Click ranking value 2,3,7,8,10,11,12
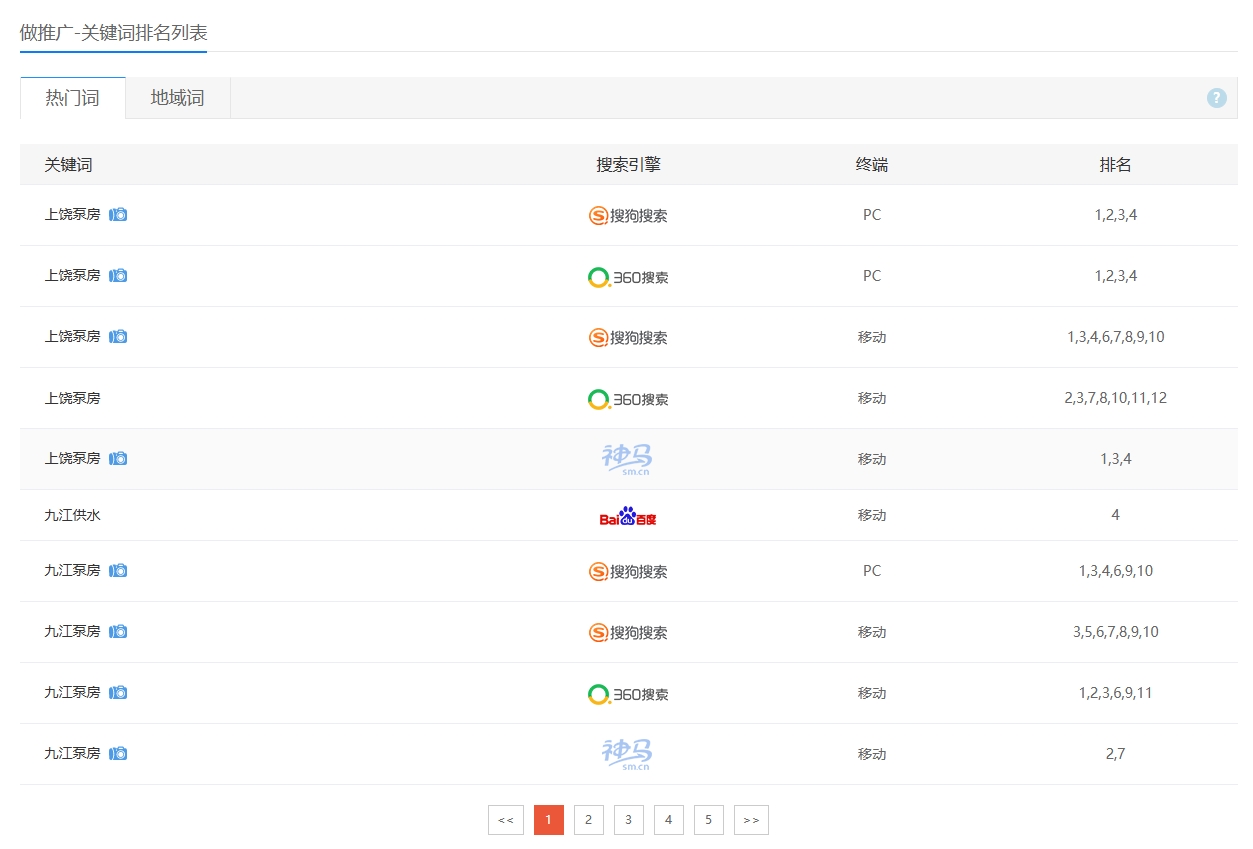Viewport: 1253px width, 849px height. (x=1116, y=398)
